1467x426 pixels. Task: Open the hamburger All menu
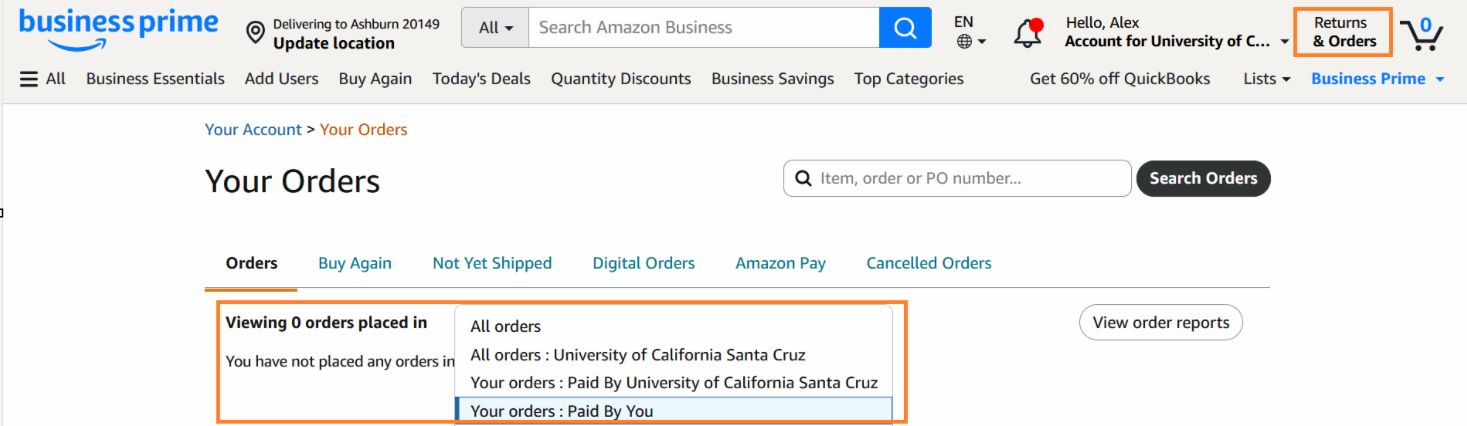click(42, 78)
